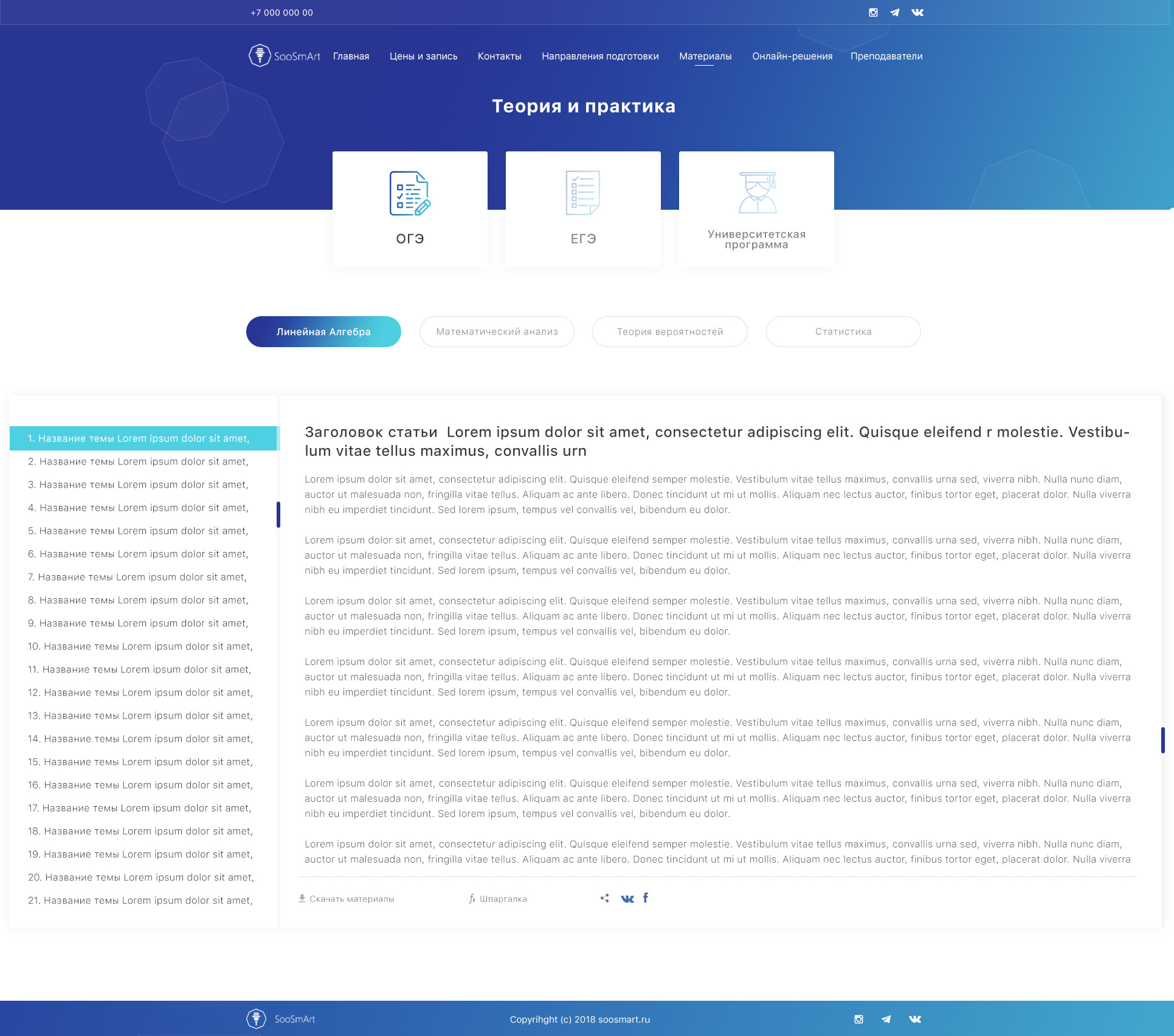Click ОГЭ card label
Viewport: 1174px width, 1036px height.
(410, 238)
